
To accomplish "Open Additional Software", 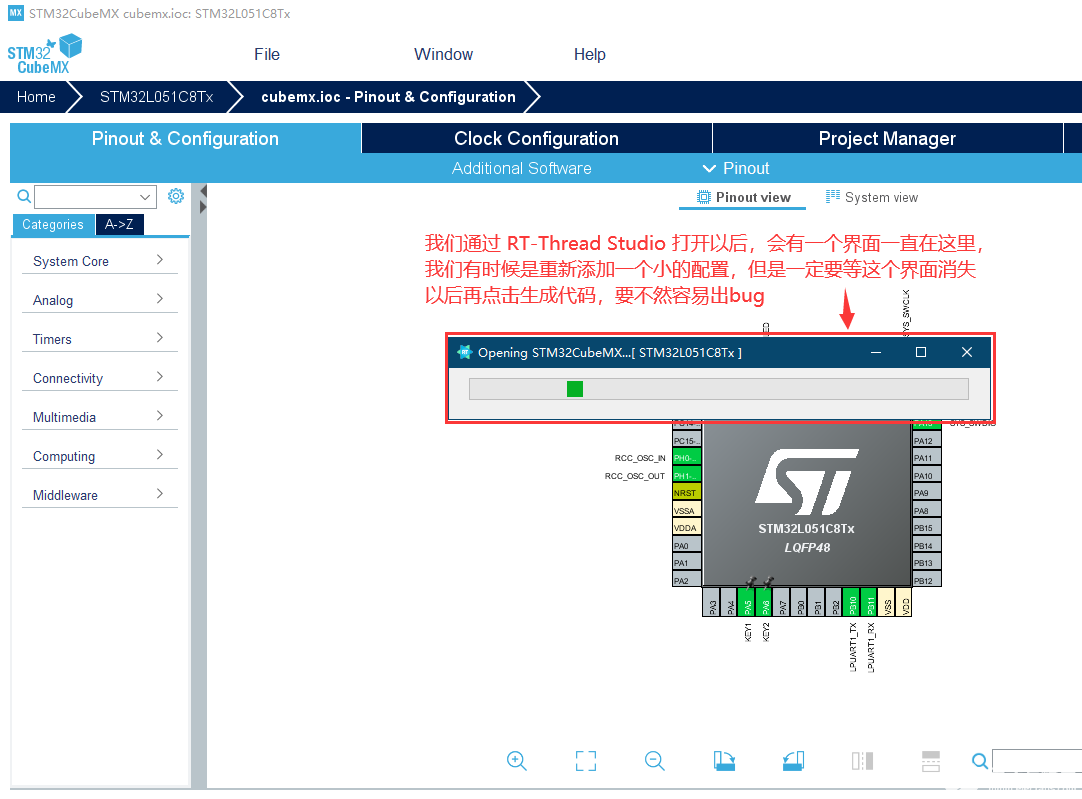I will click(522, 168).
